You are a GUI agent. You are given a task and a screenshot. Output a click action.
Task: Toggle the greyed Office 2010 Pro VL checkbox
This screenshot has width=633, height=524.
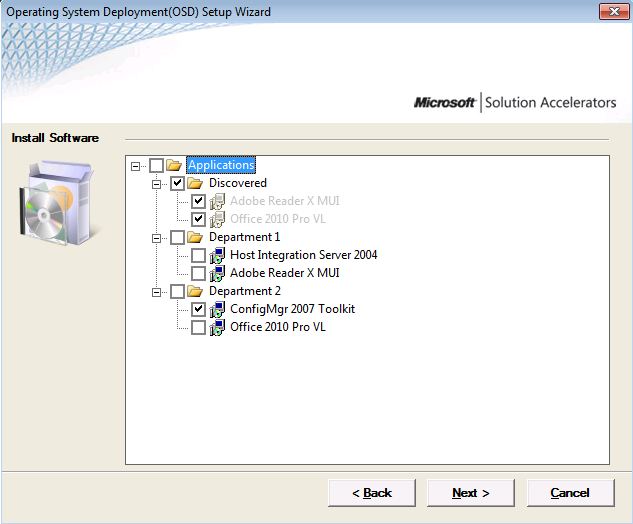pyautogui.click(x=198, y=219)
